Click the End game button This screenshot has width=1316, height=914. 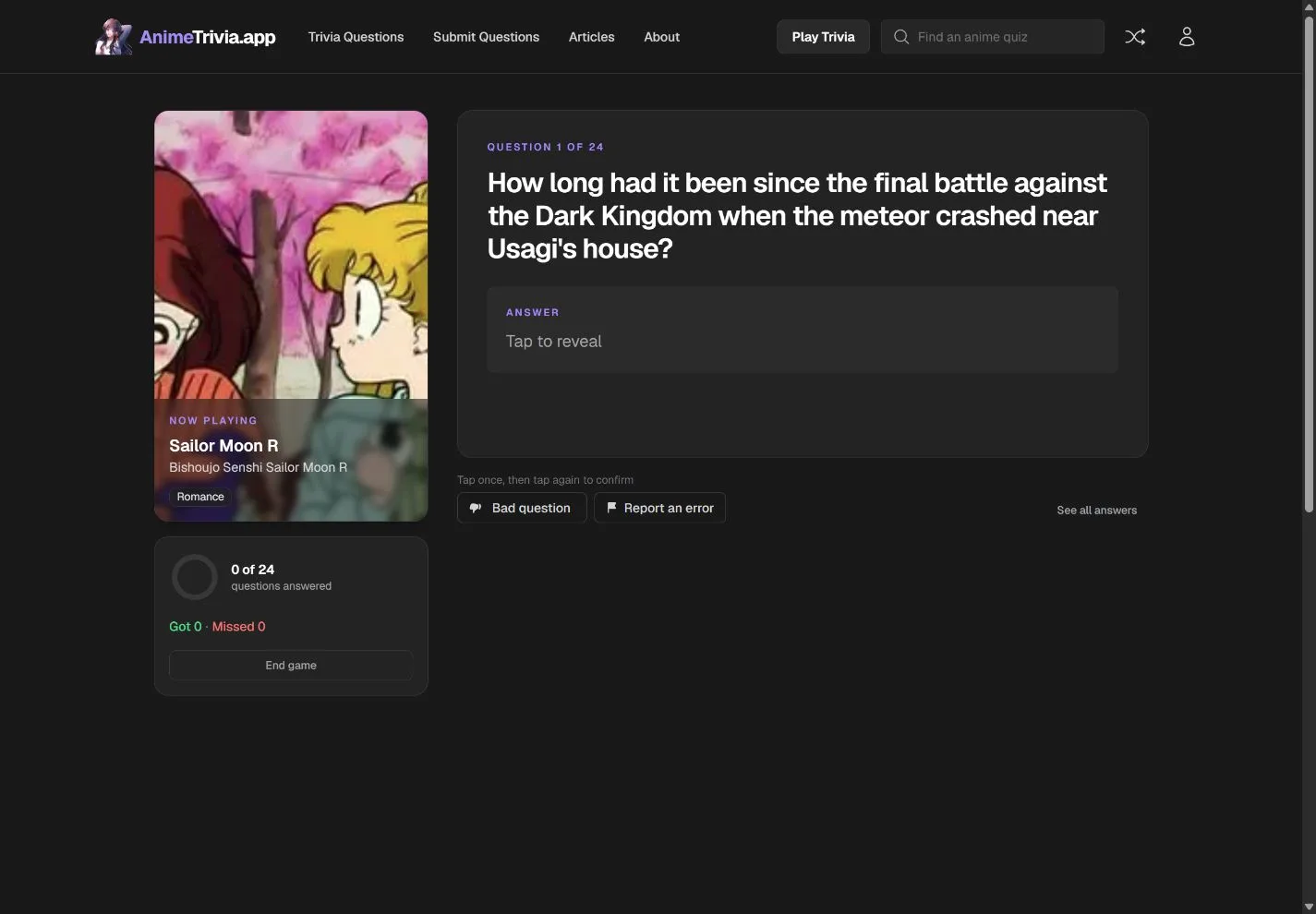[x=291, y=666]
